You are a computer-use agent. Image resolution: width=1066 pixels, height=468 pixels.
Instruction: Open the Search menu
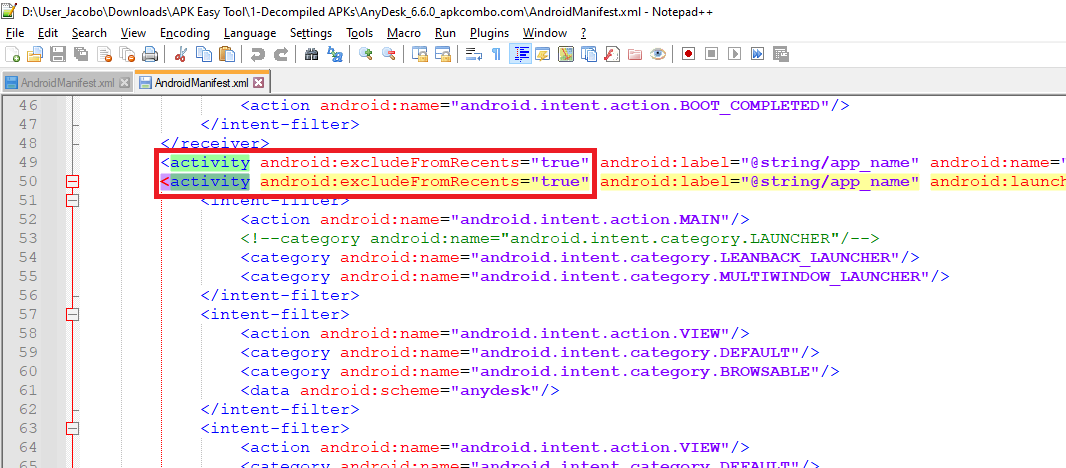[89, 33]
